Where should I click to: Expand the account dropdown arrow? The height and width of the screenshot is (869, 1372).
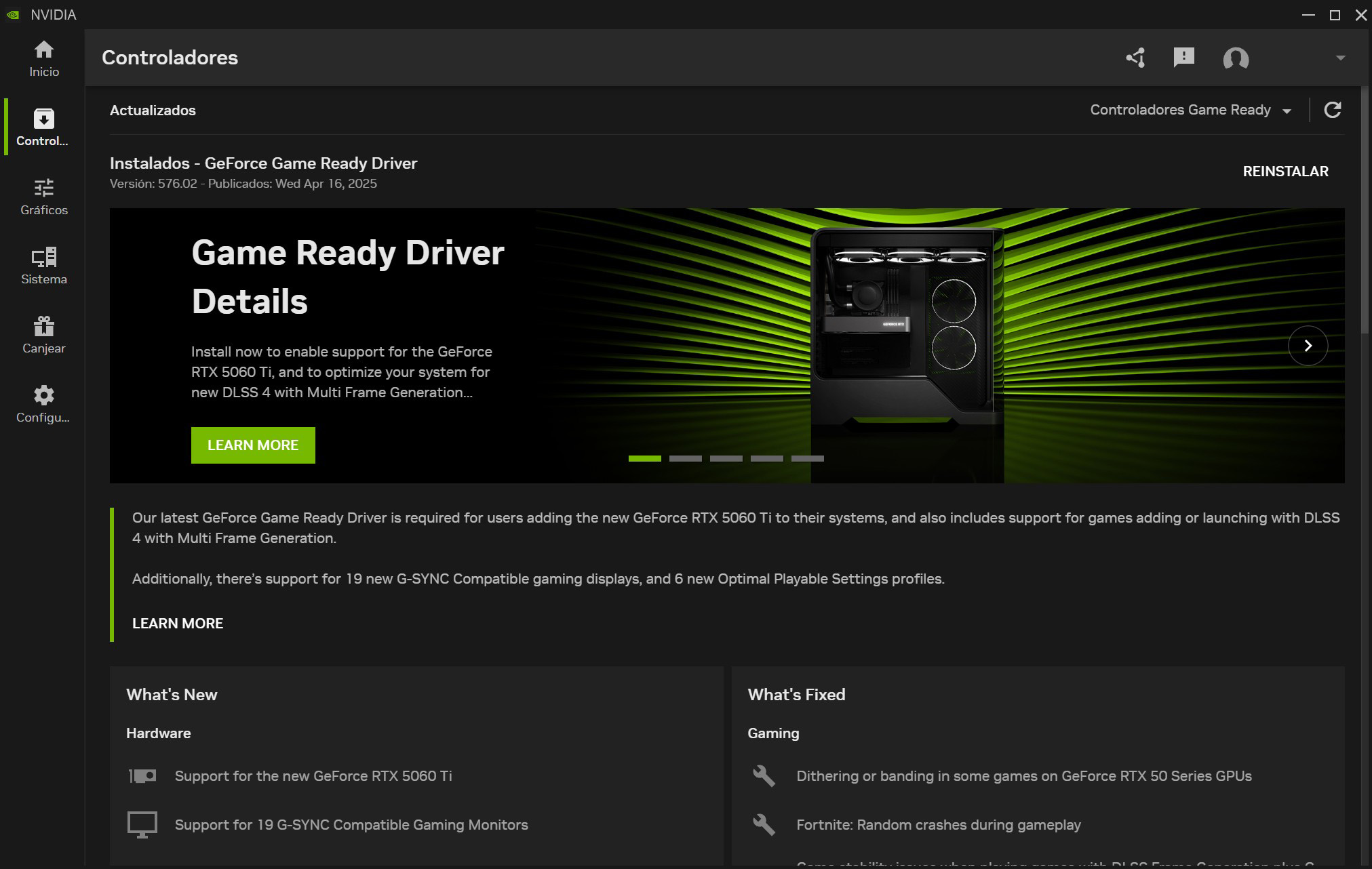pyautogui.click(x=1340, y=58)
